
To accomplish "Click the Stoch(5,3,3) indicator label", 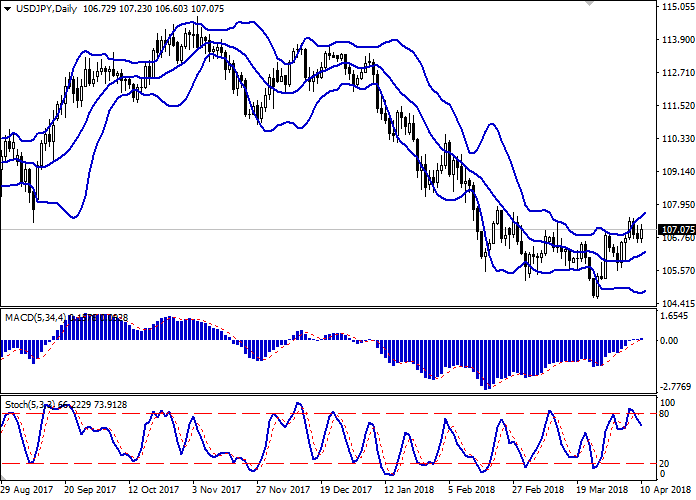I will pyautogui.click(x=32, y=403).
